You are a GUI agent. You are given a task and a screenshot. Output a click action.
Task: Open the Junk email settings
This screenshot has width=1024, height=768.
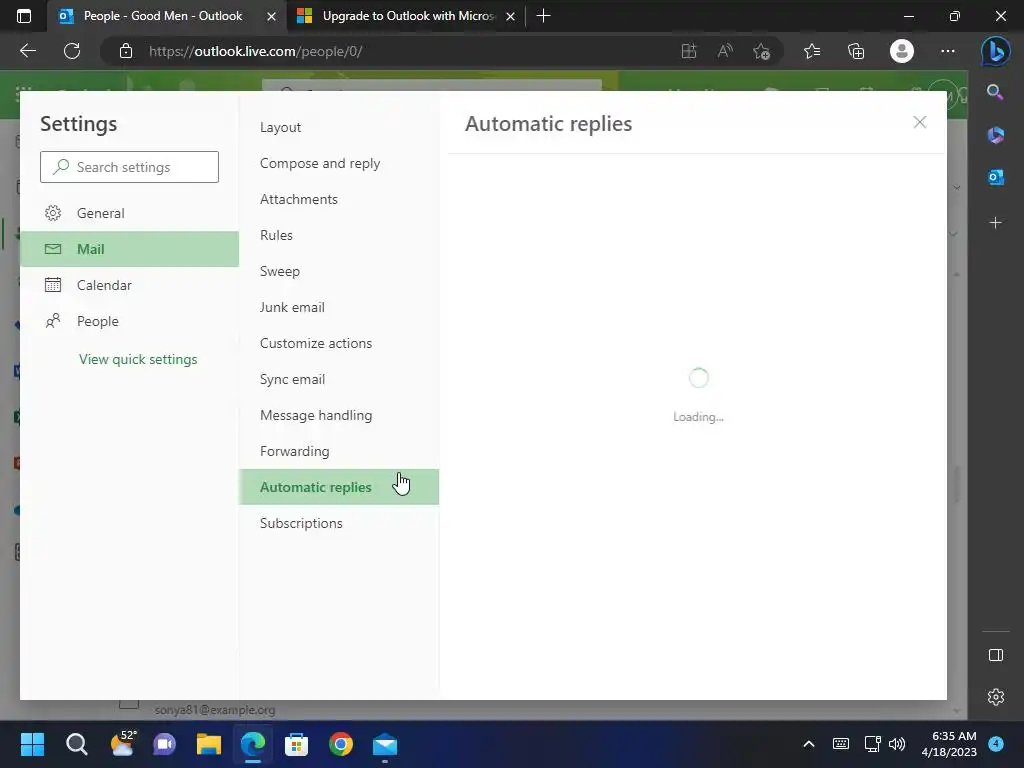coord(338,307)
